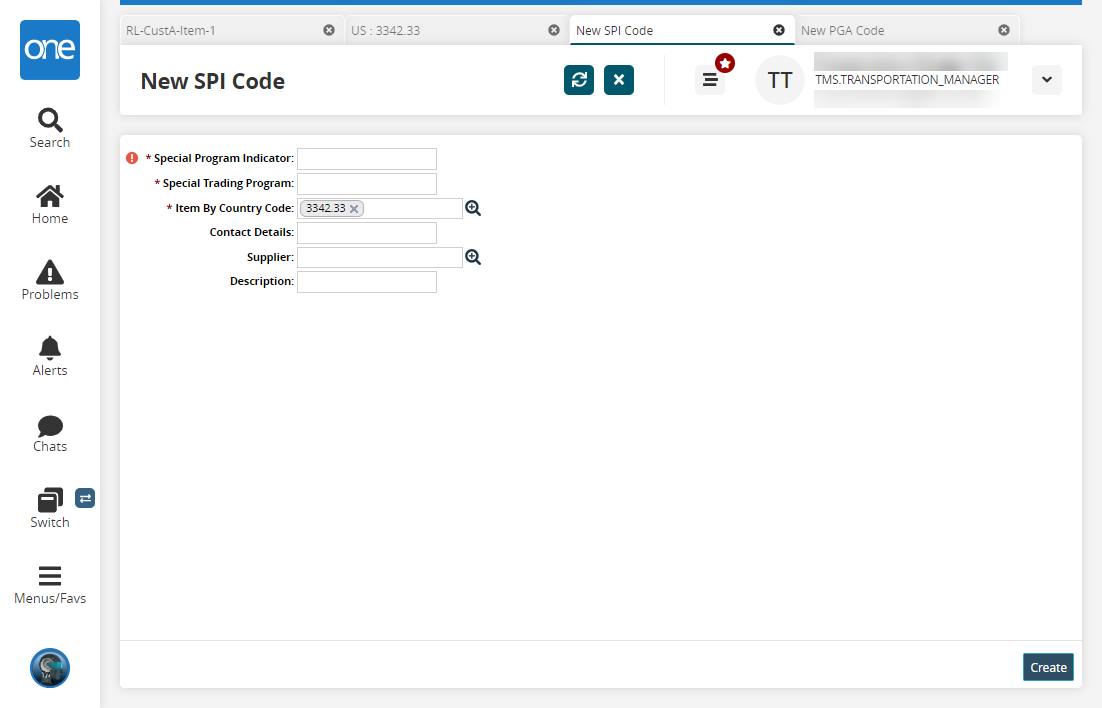The width and height of the screenshot is (1102, 708).
Task: Close the New PGA Code tab
Action: [x=1004, y=30]
